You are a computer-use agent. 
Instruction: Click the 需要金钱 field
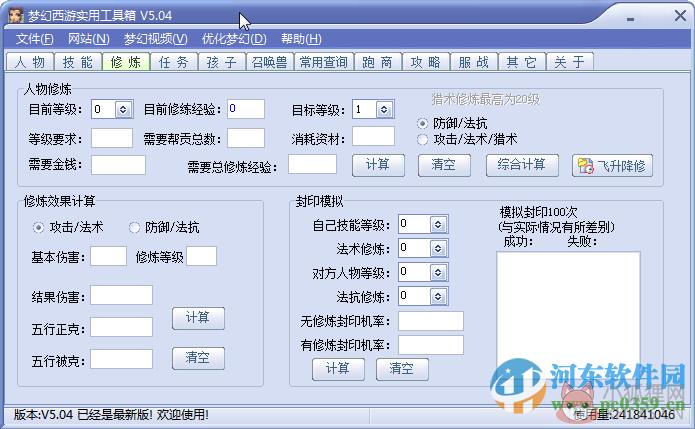coord(118,165)
